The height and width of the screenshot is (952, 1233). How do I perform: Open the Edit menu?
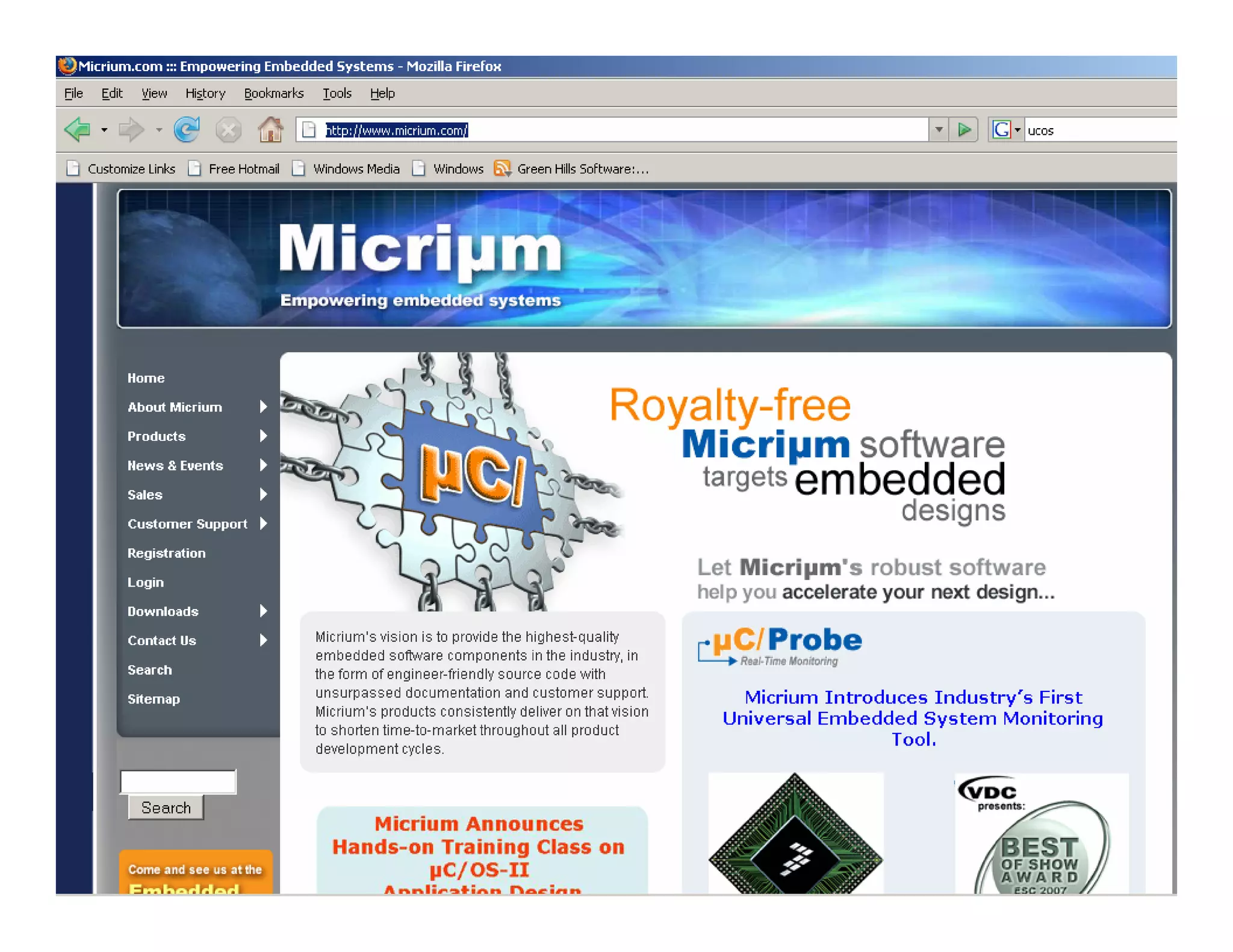click(112, 93)
